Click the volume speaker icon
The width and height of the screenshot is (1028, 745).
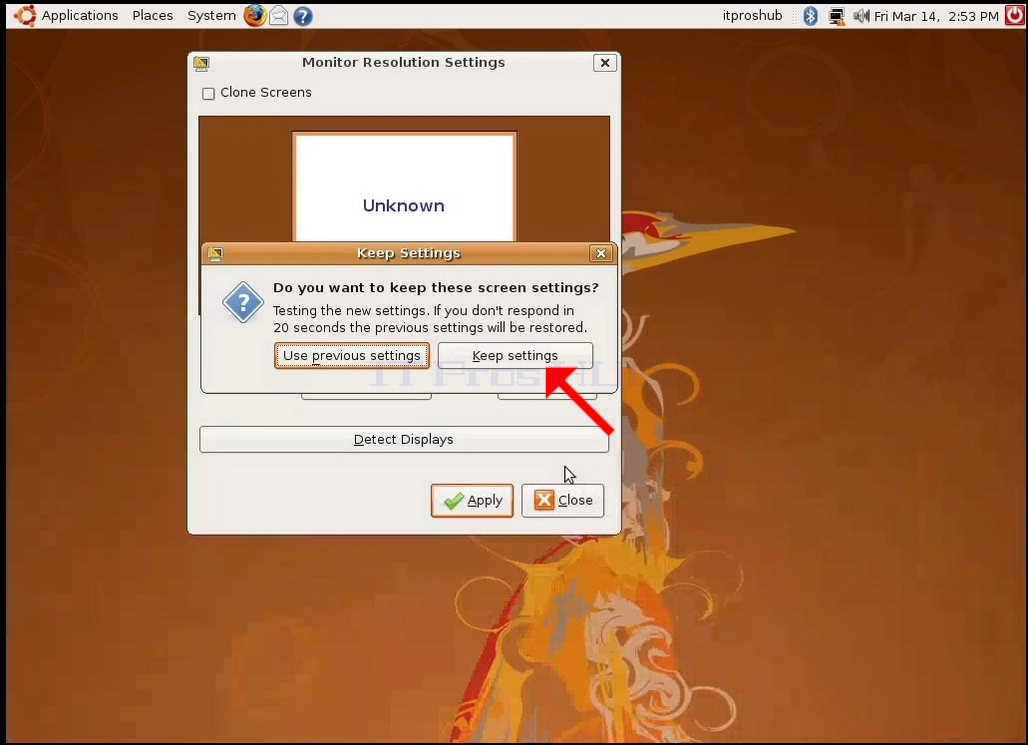(861, 16)
